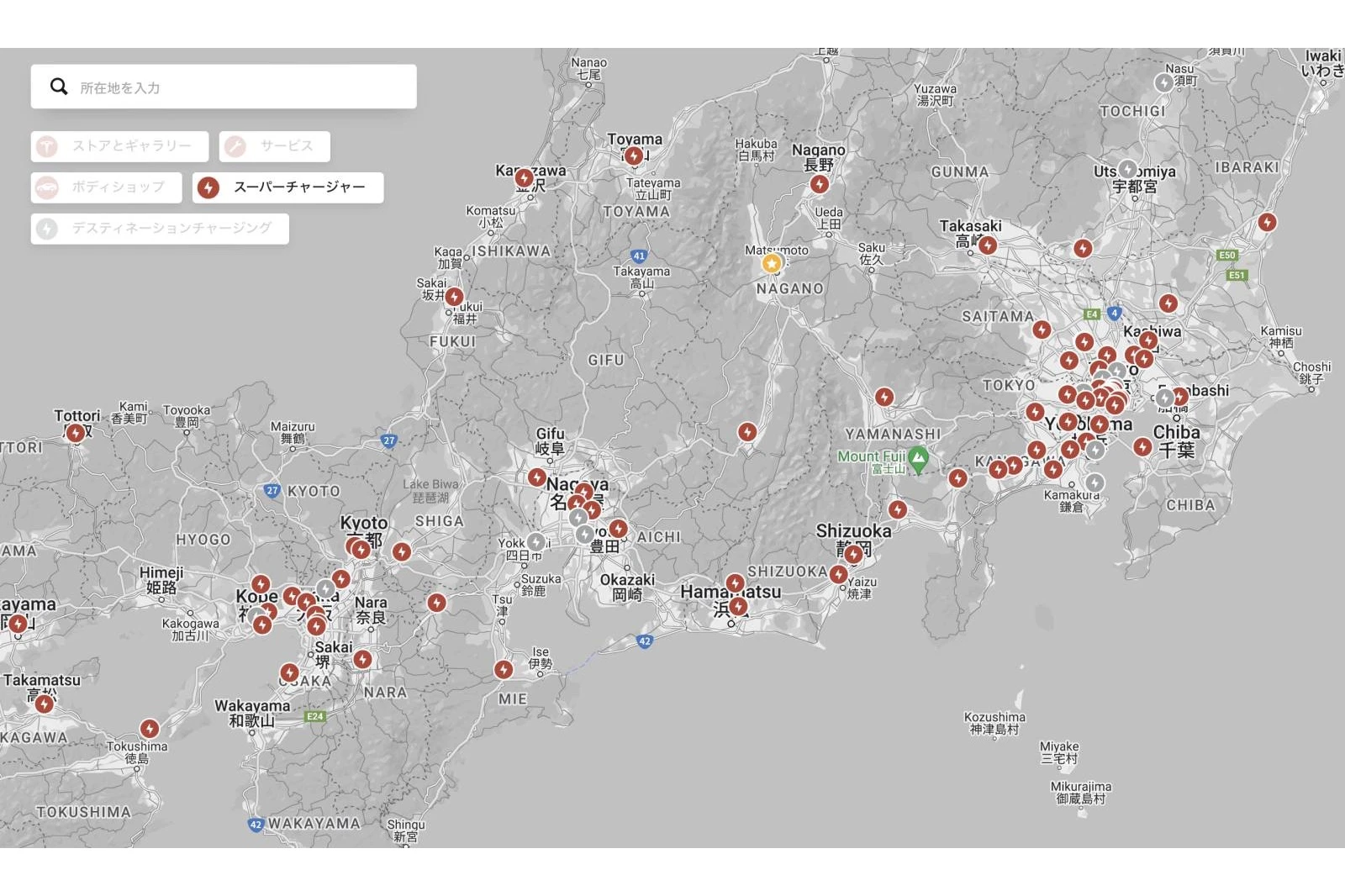Click the Supercharger pin near Tokushima
The height and width of the screenshot is (896, 1345).
150,728
